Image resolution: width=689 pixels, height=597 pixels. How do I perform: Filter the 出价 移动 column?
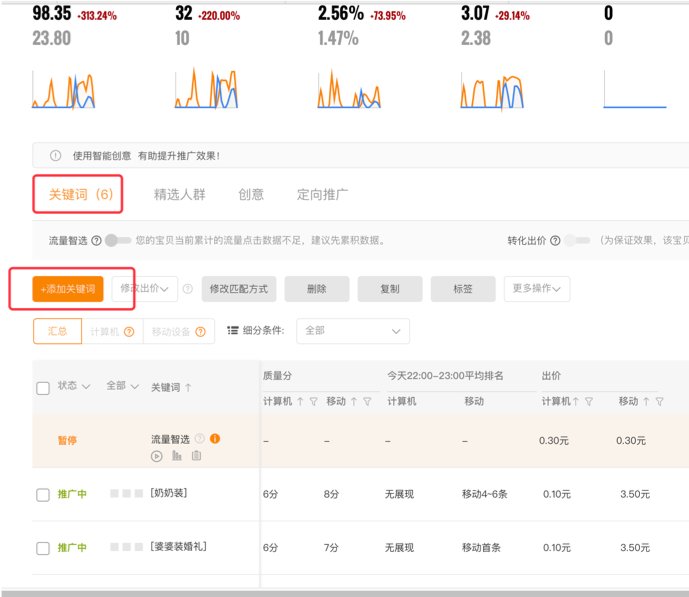pos(660,402)
